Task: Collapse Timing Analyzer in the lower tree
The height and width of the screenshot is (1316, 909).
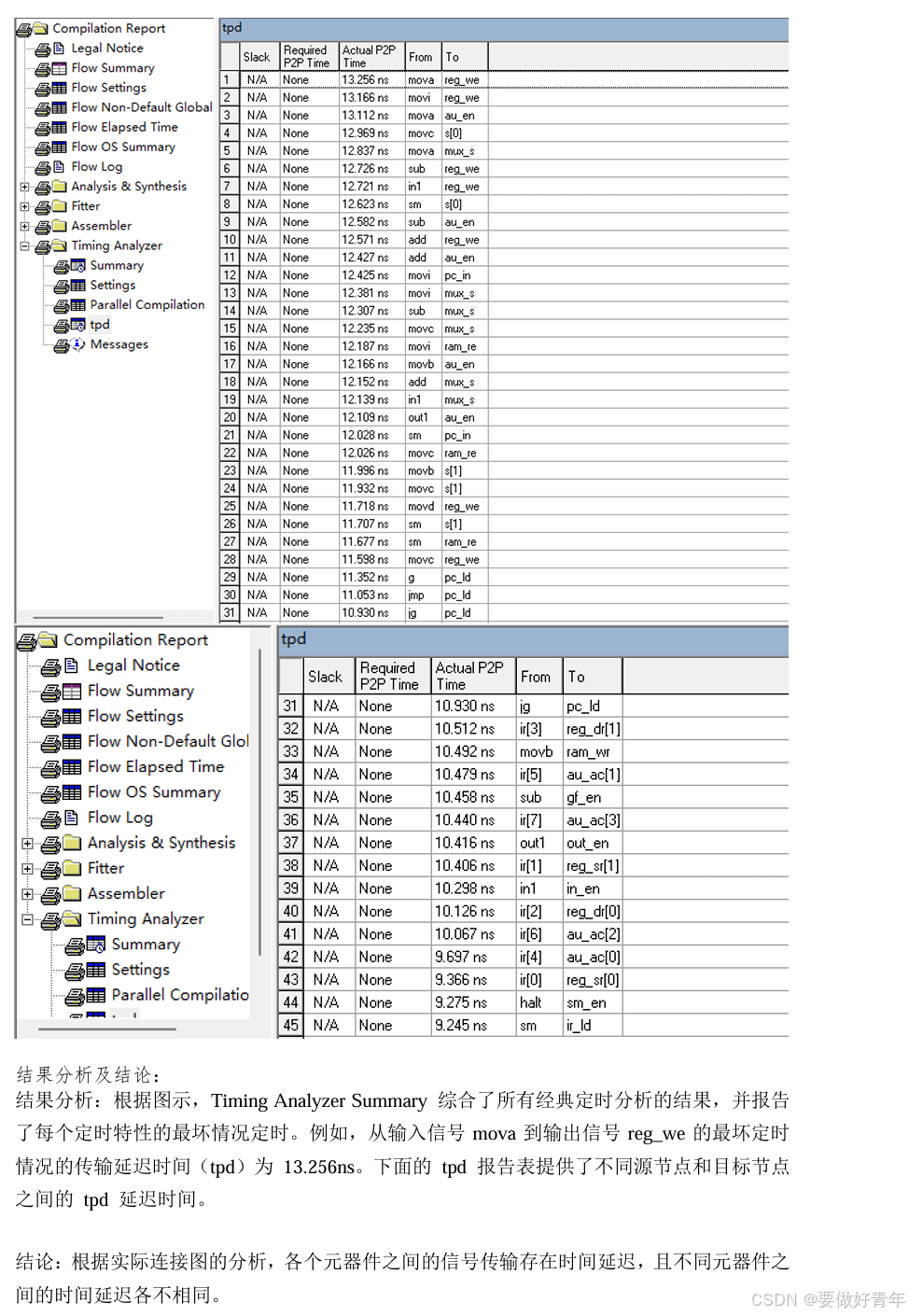Action: pos(28,919)
